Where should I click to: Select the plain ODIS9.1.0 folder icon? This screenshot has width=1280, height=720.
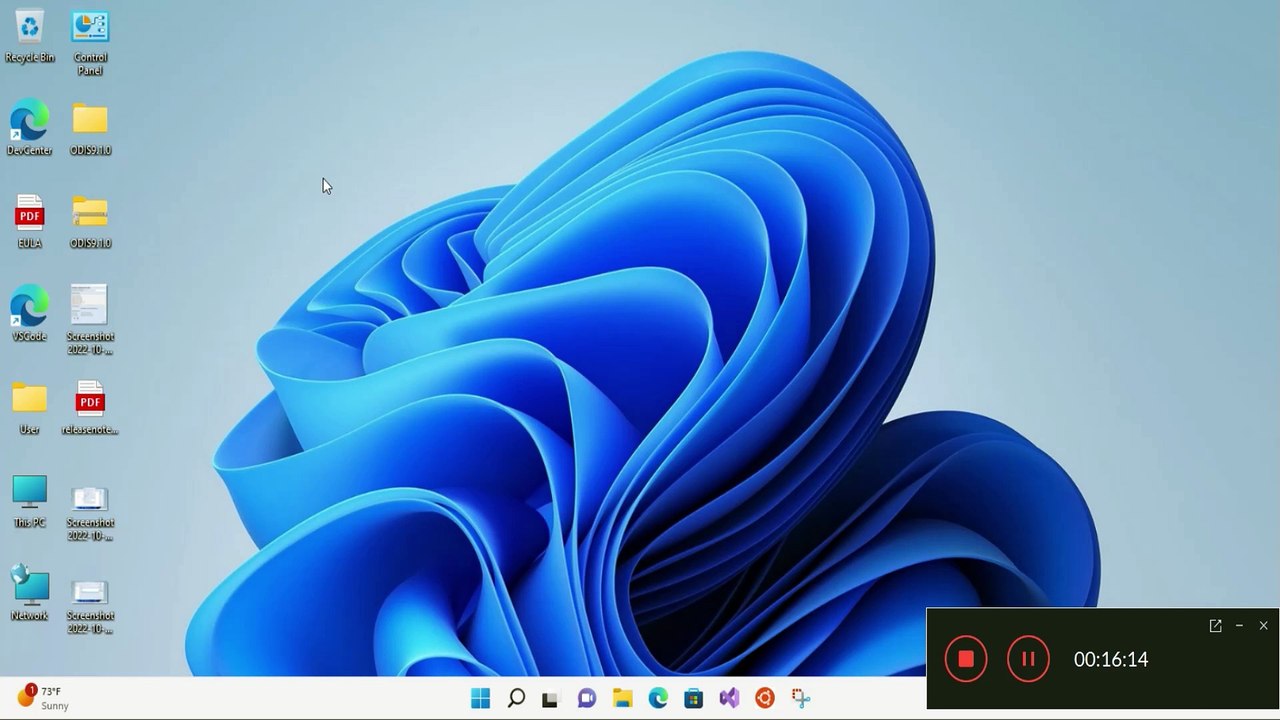tap(90, 129)
